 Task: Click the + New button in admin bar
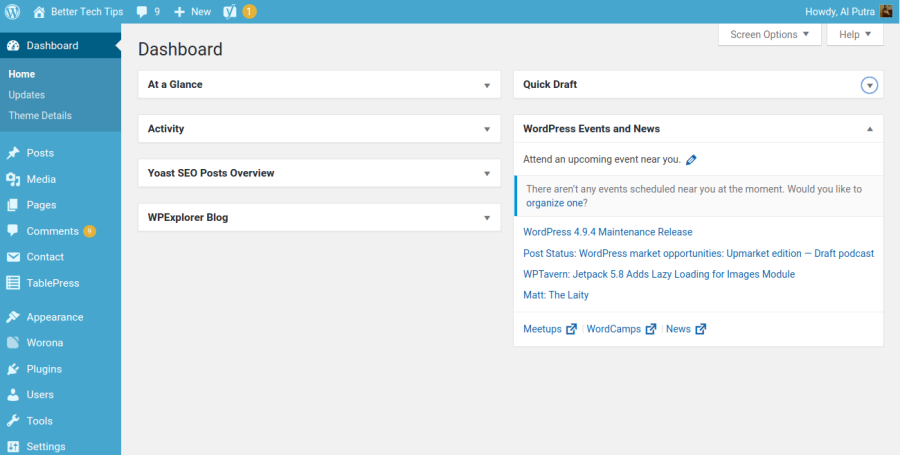pos(192,12)
